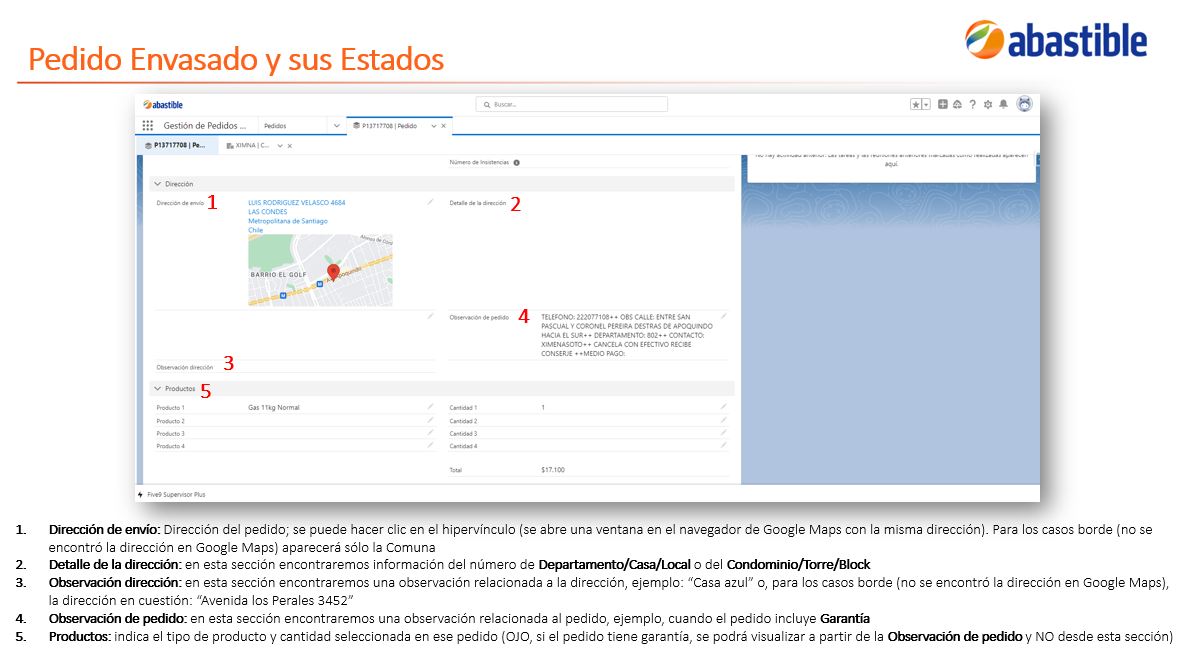Edit the Observación de pedido field pencil
The width and height of the screenshot is (1179, 662).
[x=723, y=317]
